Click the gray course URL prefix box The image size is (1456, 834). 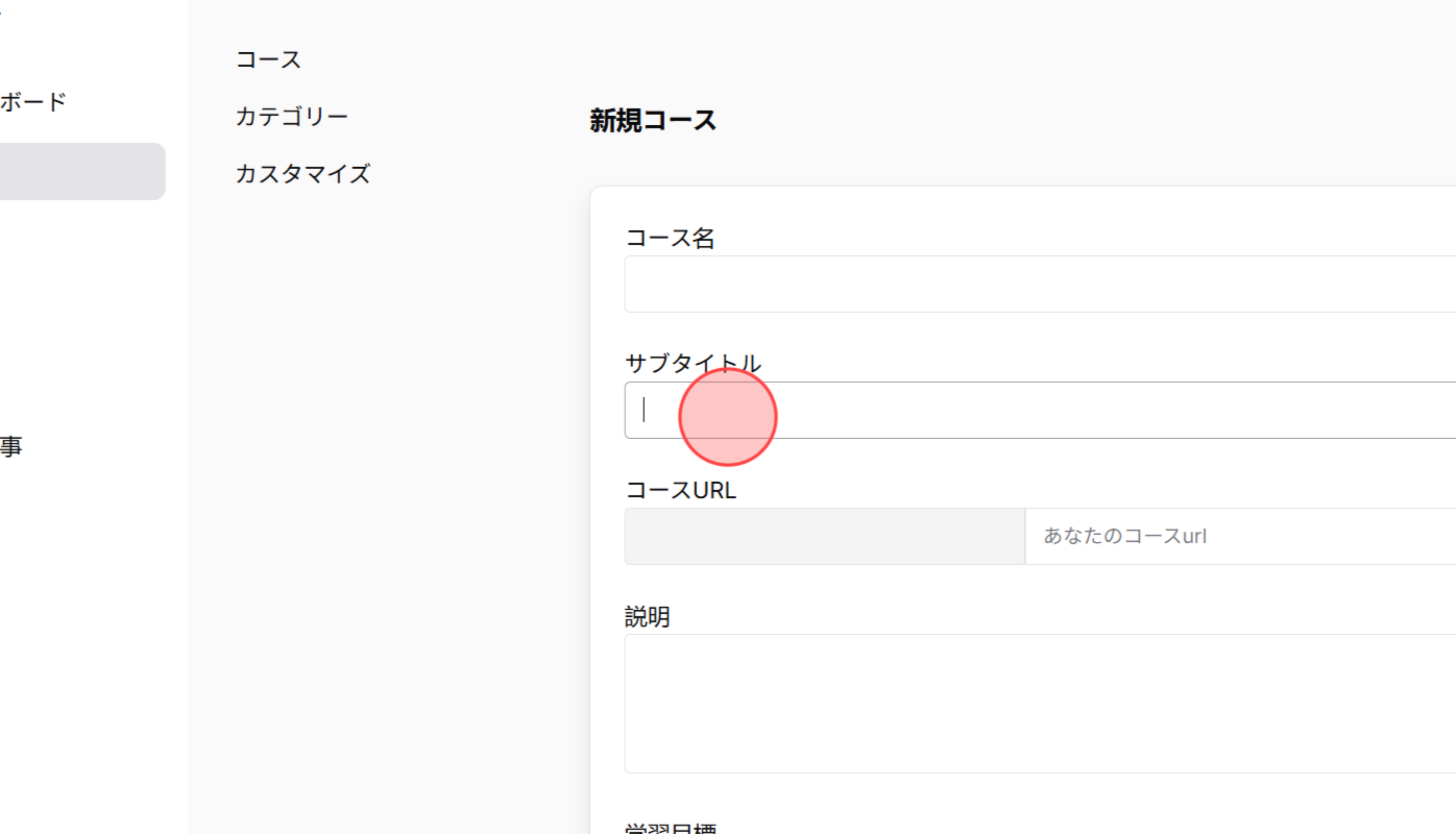(819, 536)
